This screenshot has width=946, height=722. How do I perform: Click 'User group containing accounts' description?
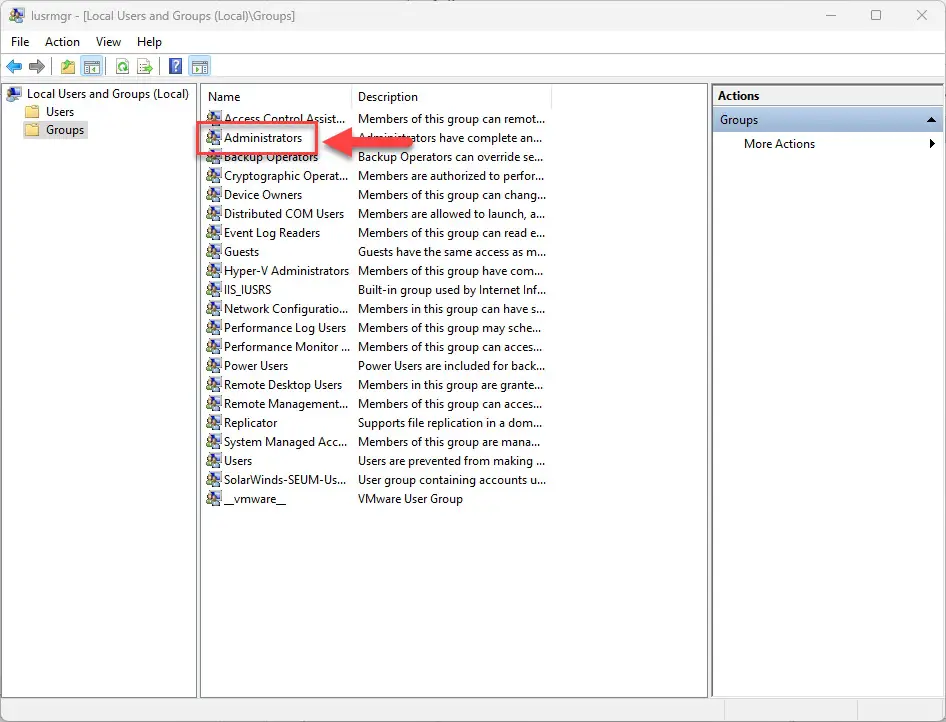coord(451,480)
